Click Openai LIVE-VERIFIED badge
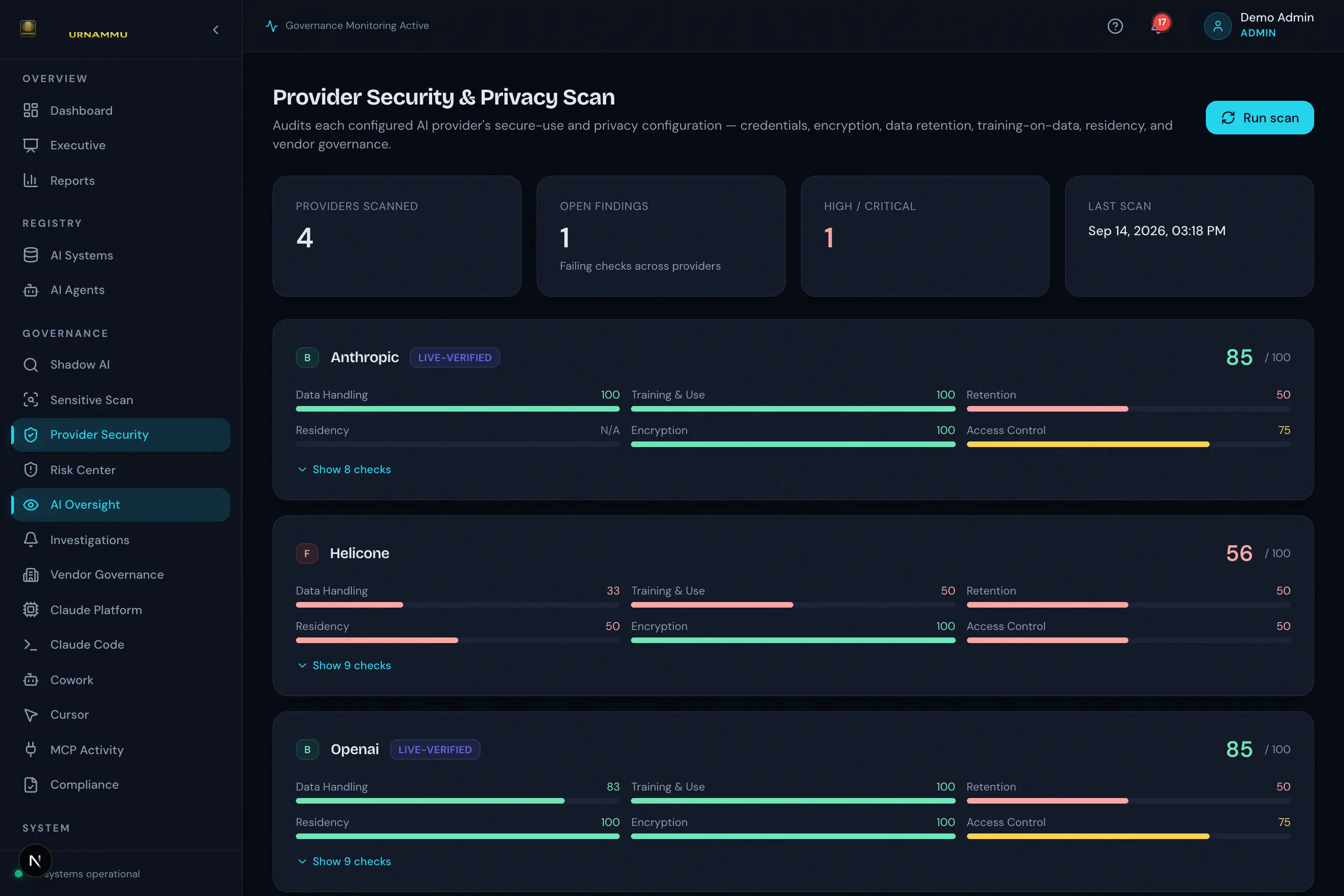 pyautogui.click(x=435, y=750)
